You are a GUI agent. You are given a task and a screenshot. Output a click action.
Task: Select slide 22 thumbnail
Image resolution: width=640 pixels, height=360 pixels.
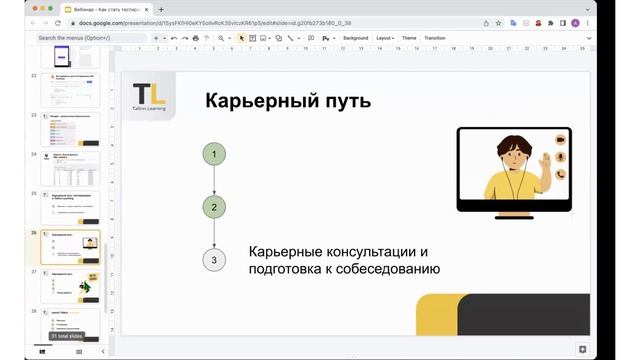tap(70, 90)
